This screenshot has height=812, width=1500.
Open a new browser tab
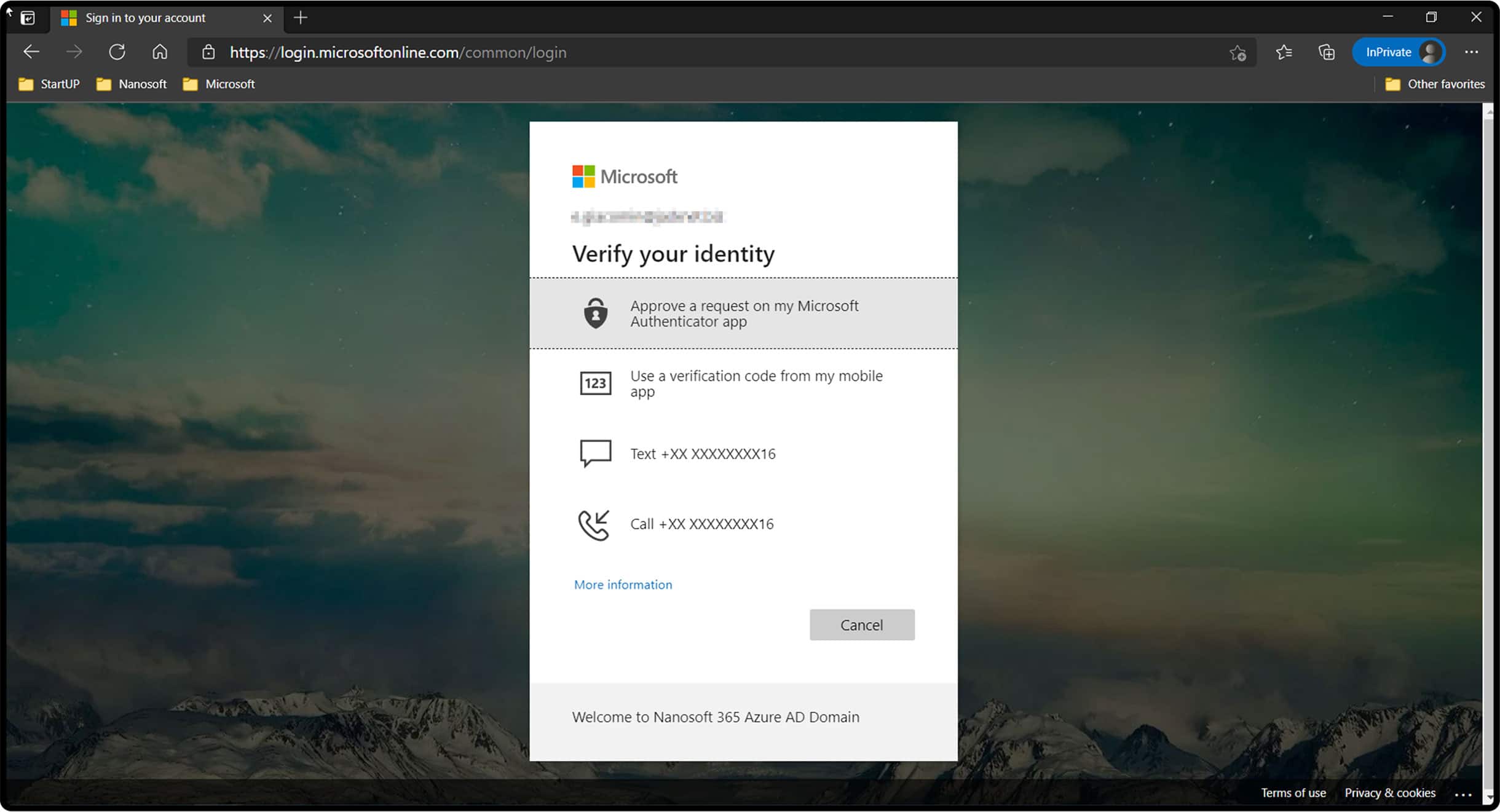click(301, 18)
